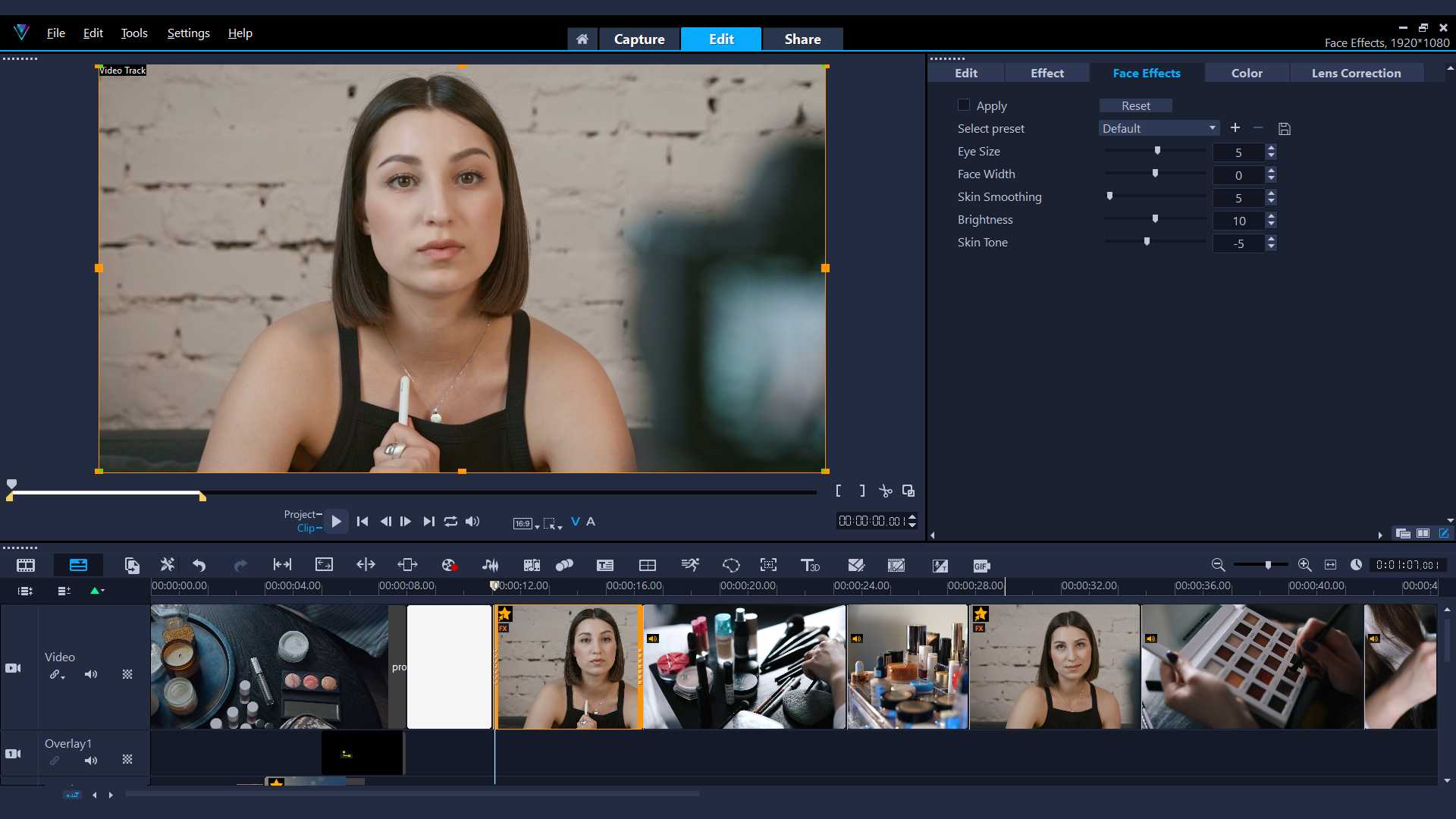Click the Undo arrow in timeline toolbar
The image size is (1456, 819).
(x=199, y=566)
